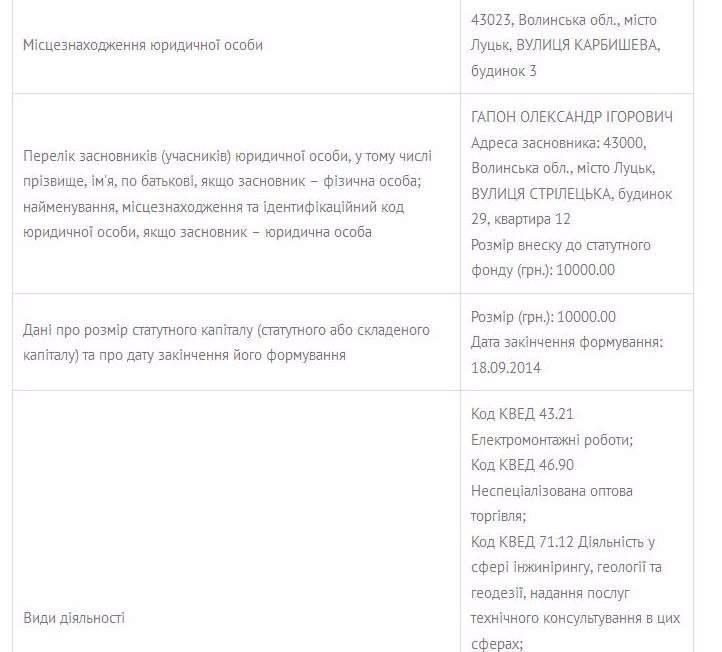This screenshot has width=722, height=652.
Task: Click founder name "ГАПОН ОЛЕКСАНДР ІГОРОВИЧ"
Action: tap(571, 117)
